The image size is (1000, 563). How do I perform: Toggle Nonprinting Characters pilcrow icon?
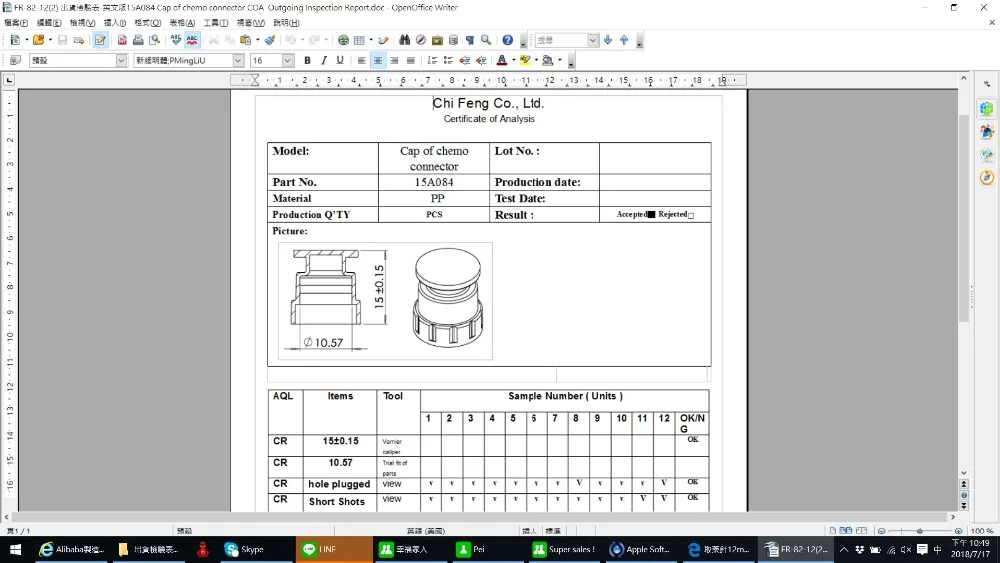coord(469,40)
